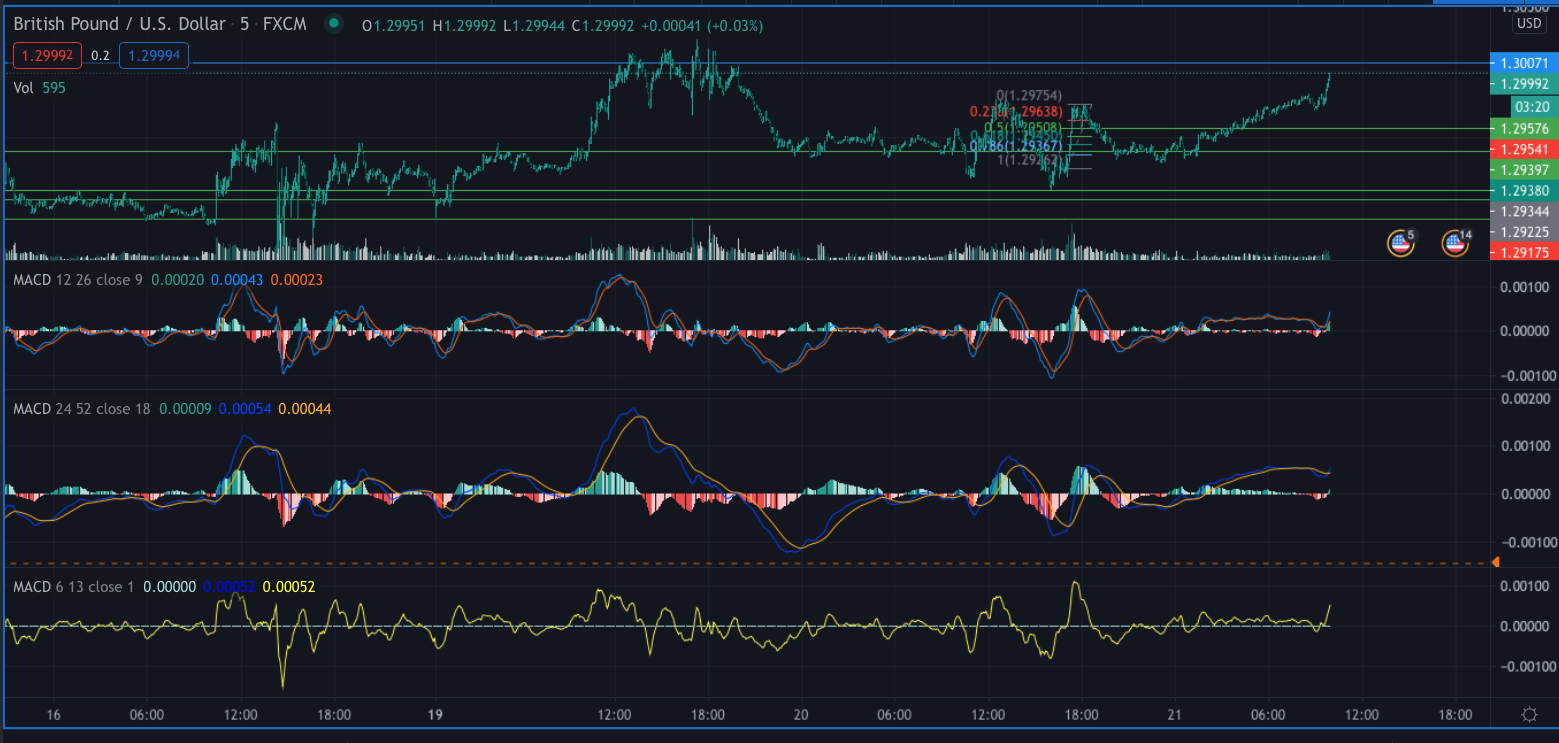Select the MACD 12 26 close 9 legend
The image size is (1559, 743).
tap(72, 280)
